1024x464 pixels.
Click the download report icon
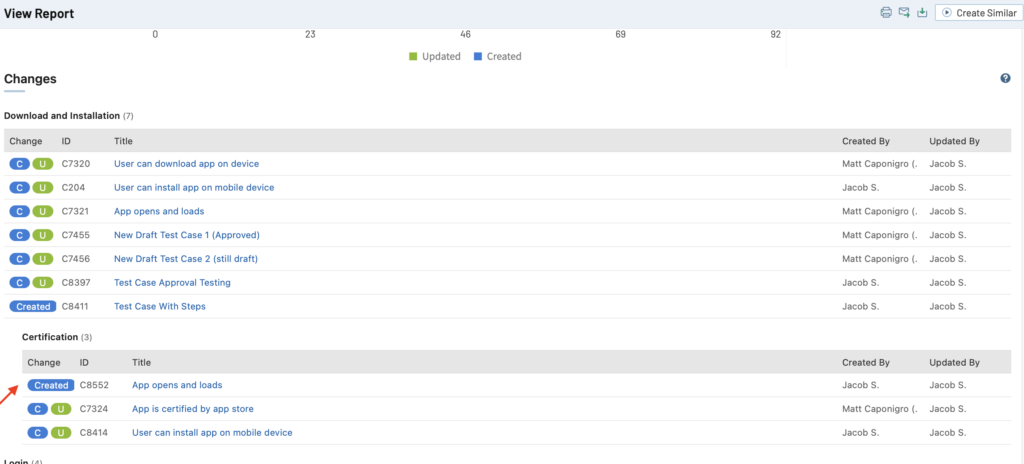pos(922,13)
